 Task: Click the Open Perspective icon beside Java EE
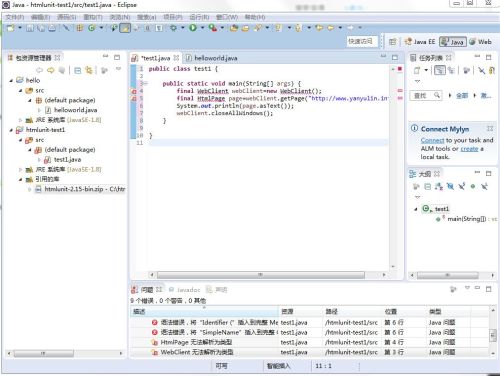point(392,42)
